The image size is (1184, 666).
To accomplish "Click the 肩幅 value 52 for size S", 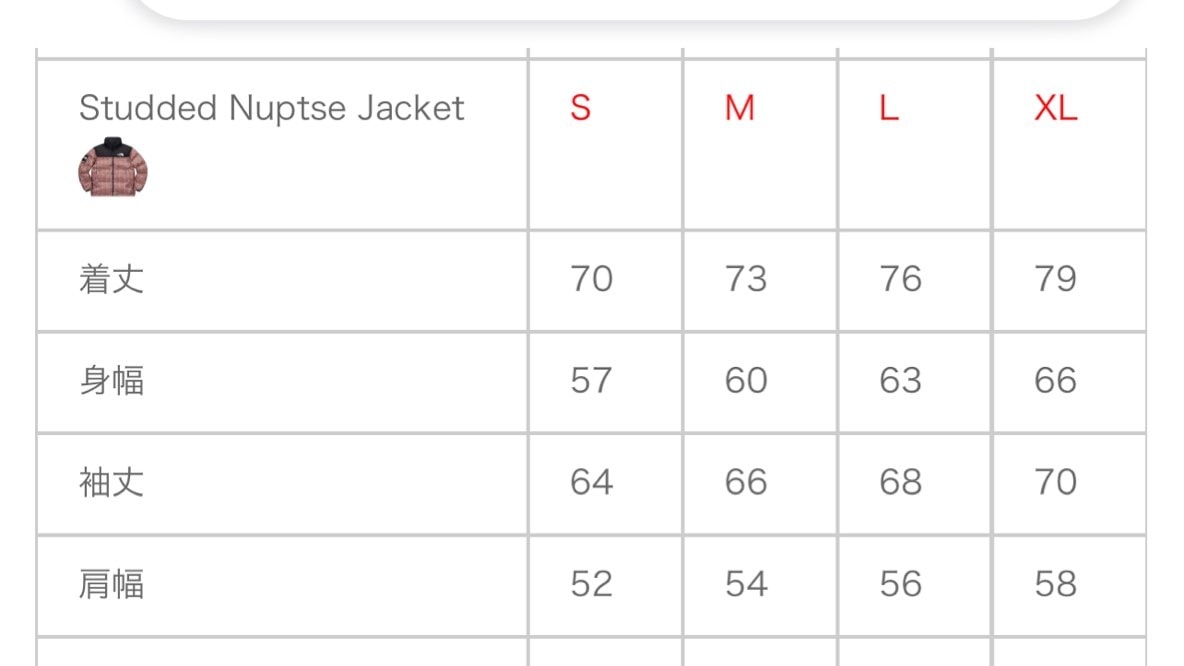I will tap(591, 584).
